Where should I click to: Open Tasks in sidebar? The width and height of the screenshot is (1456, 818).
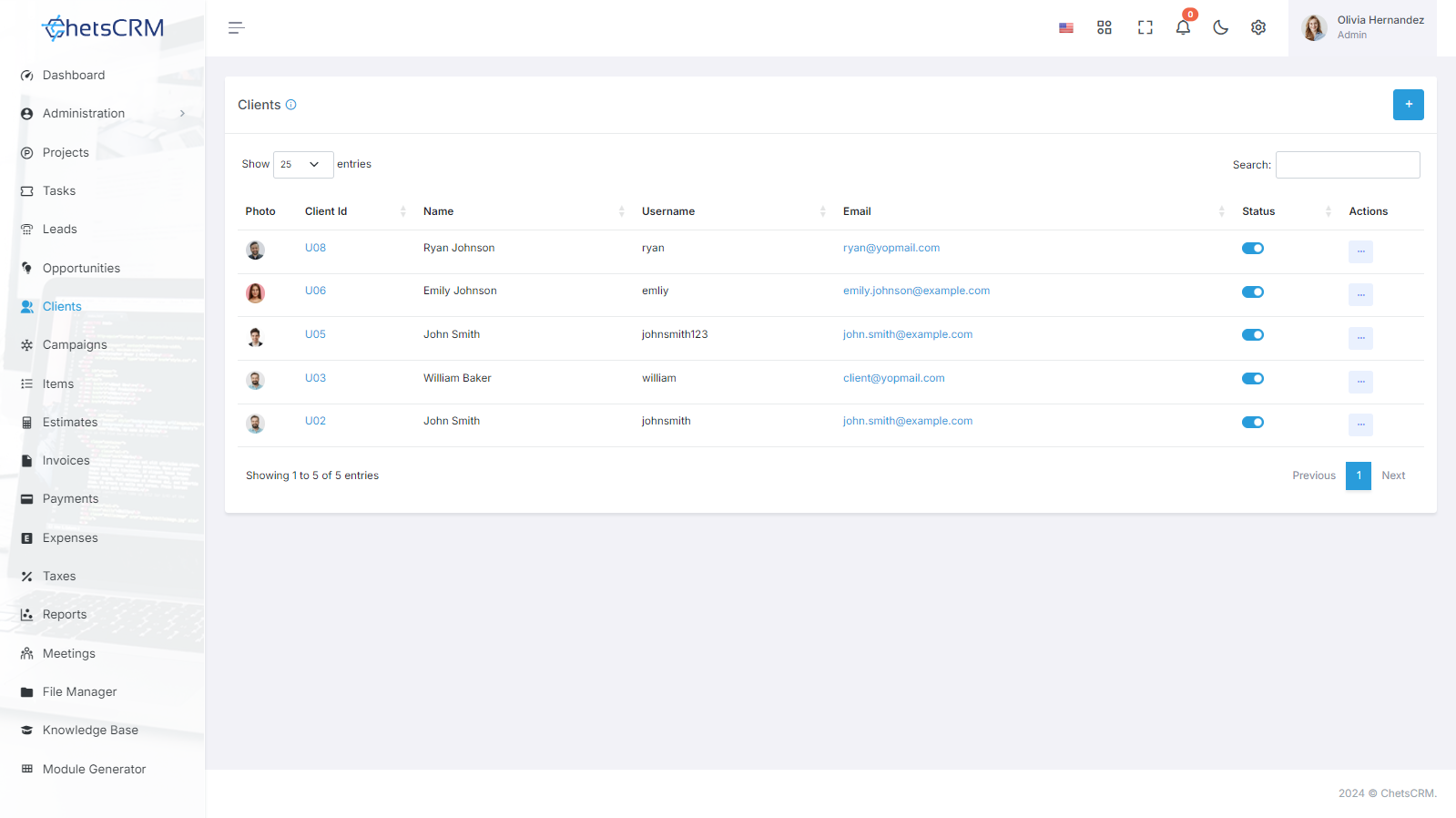click(x=59, y=191)
